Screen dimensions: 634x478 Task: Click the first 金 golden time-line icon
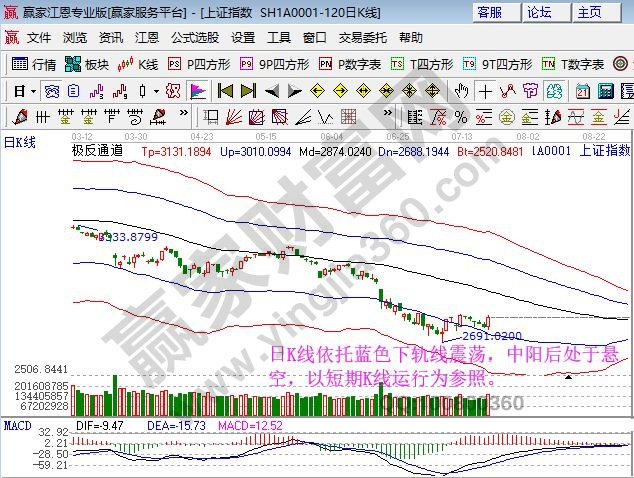[x=65, y=117]
